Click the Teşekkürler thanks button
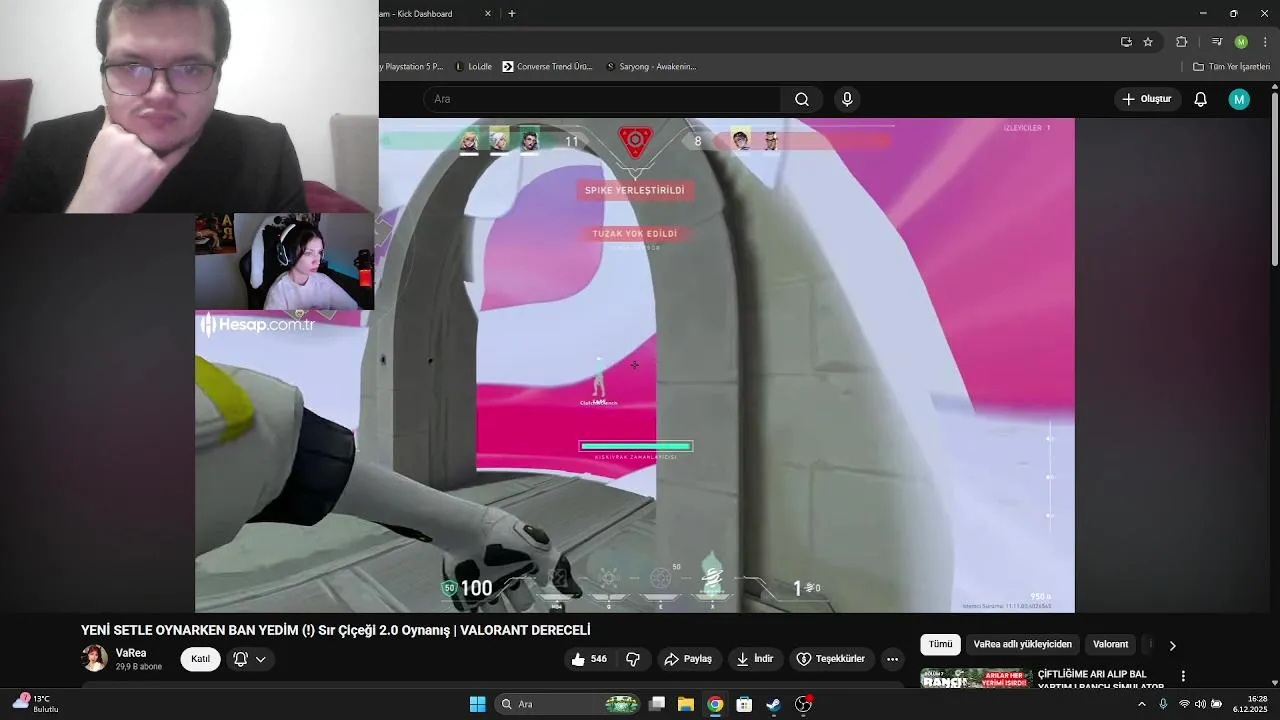Screen dimensions: 1280x720 tap(830, 659)
